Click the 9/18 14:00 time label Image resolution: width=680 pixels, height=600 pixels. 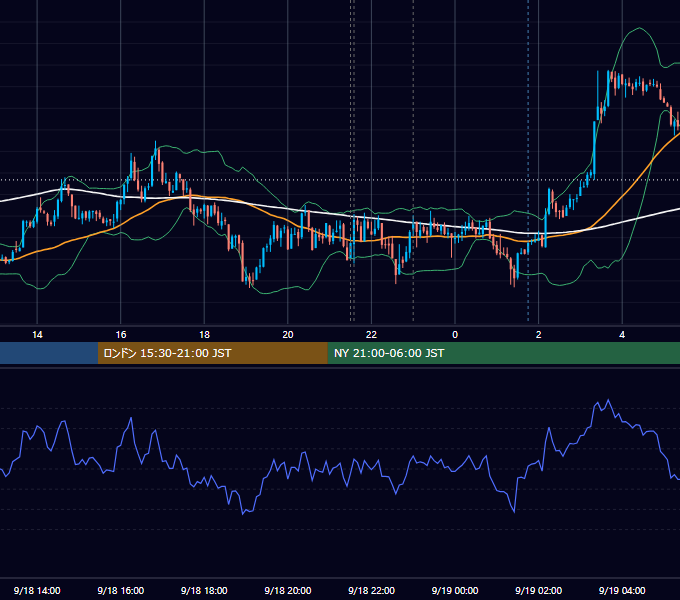point(37,590)
